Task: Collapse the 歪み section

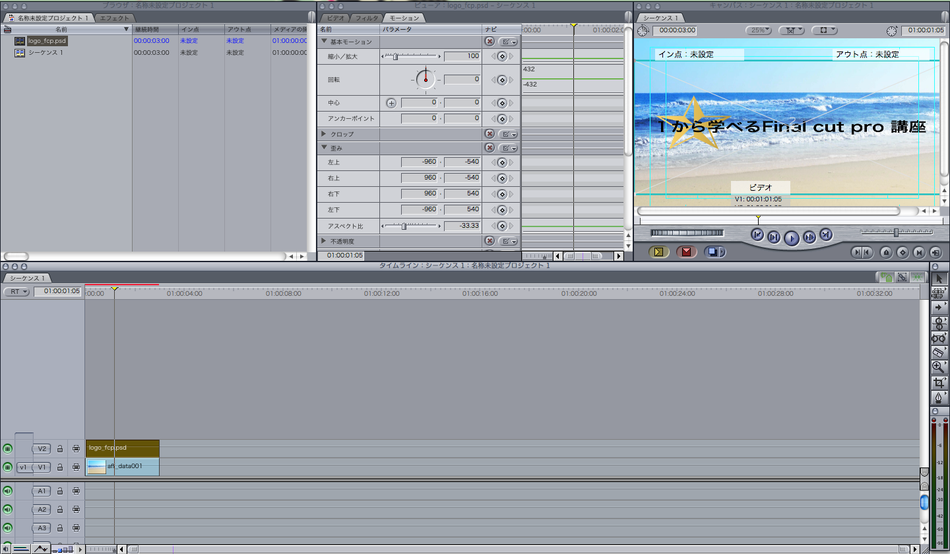Action: tap(324, 147)
